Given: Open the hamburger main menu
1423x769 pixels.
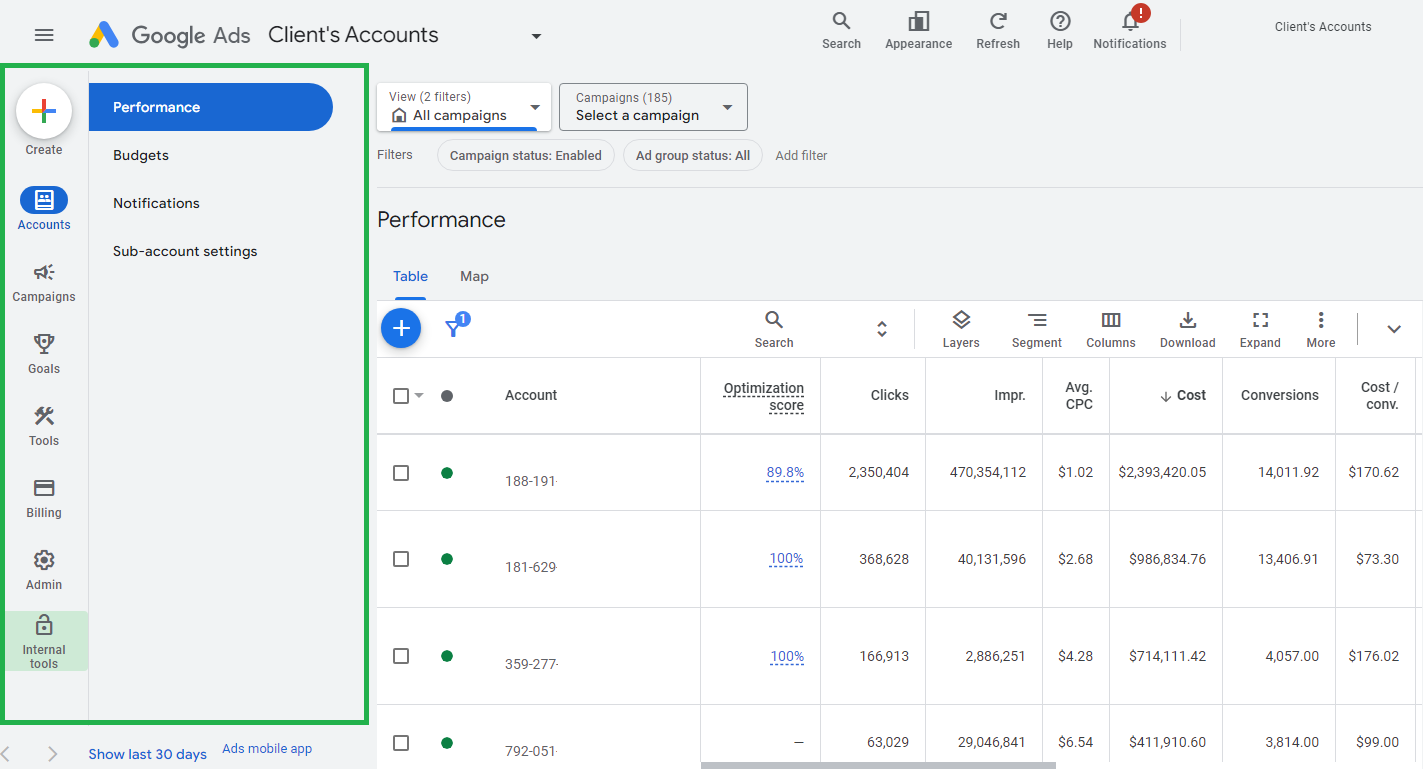Looking at the screenshot, I should click(44, 35).
